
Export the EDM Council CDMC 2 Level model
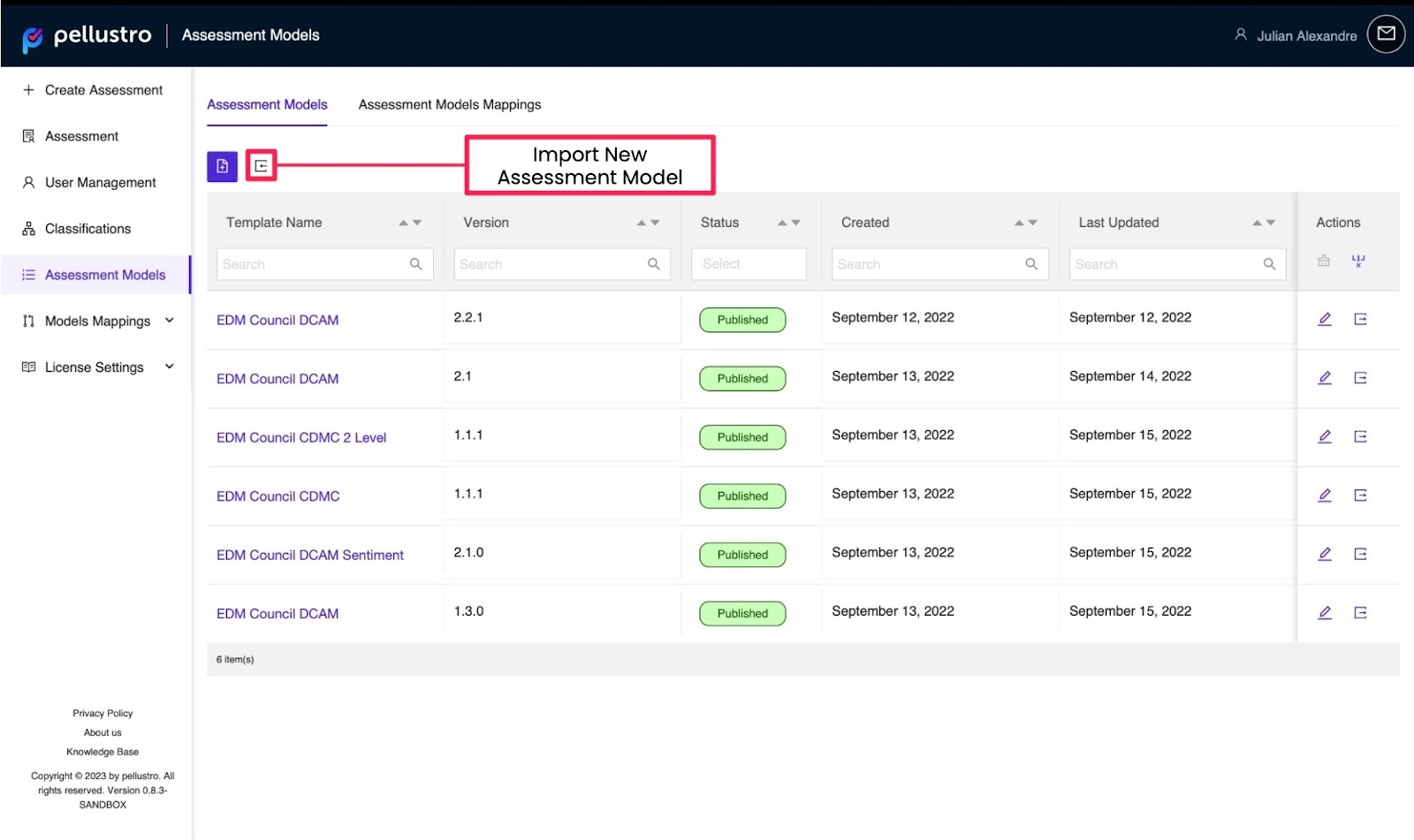[1360, 436]
